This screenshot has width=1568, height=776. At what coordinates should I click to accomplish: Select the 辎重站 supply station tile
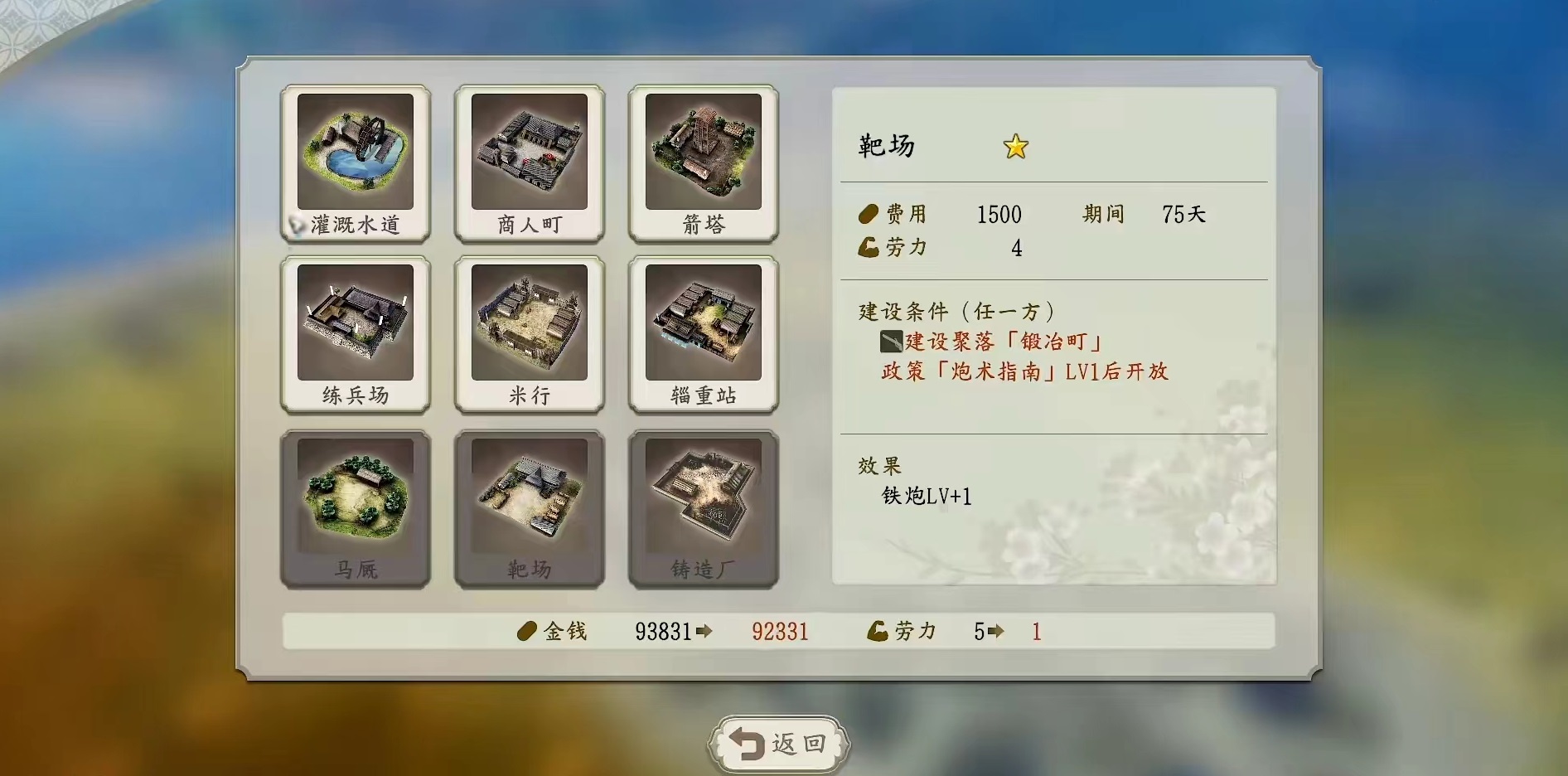tap(704, 335)
